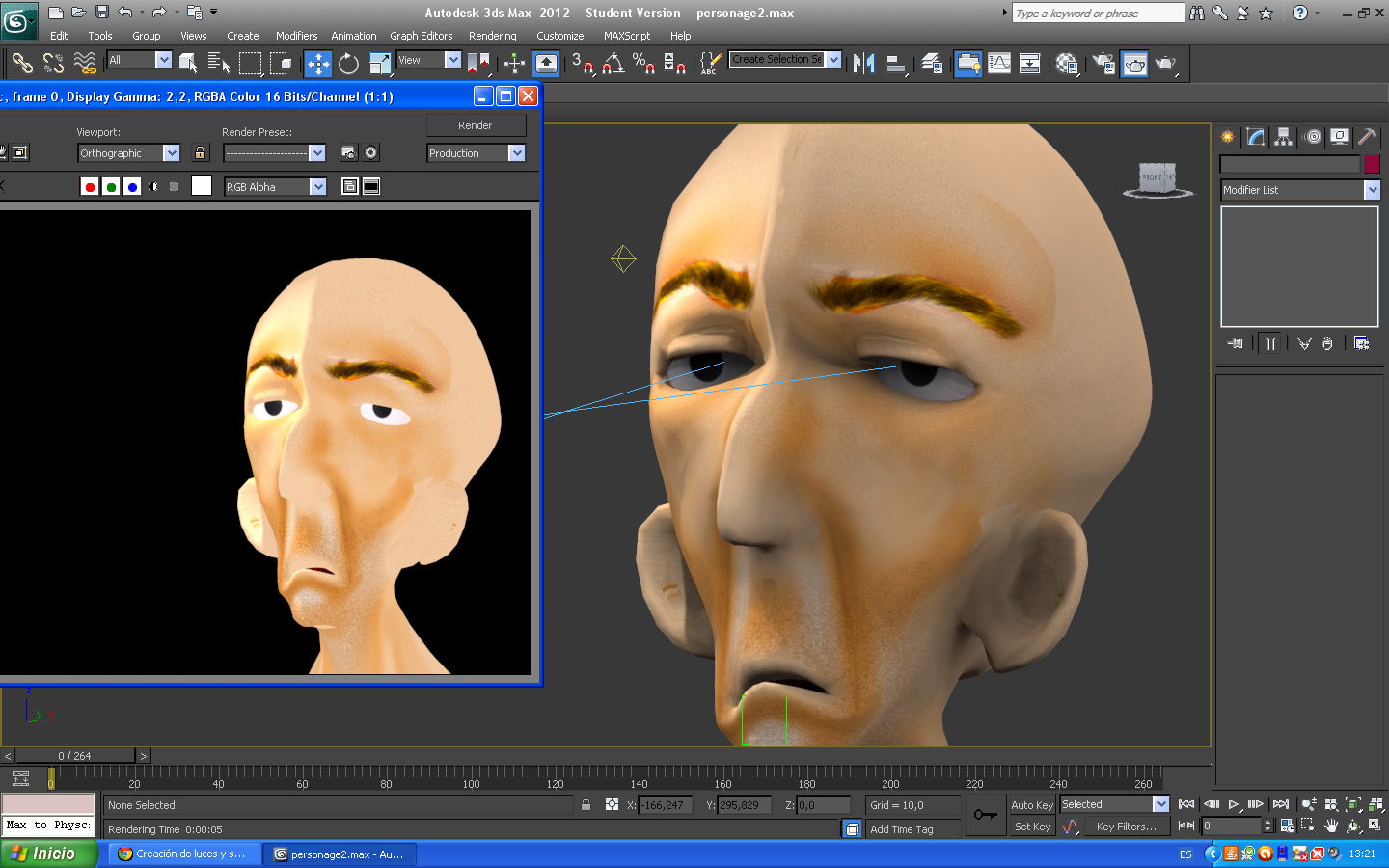Toggle the blue channel in render window
Viewport: 1389px width, 868px height.
click(132, 187)
